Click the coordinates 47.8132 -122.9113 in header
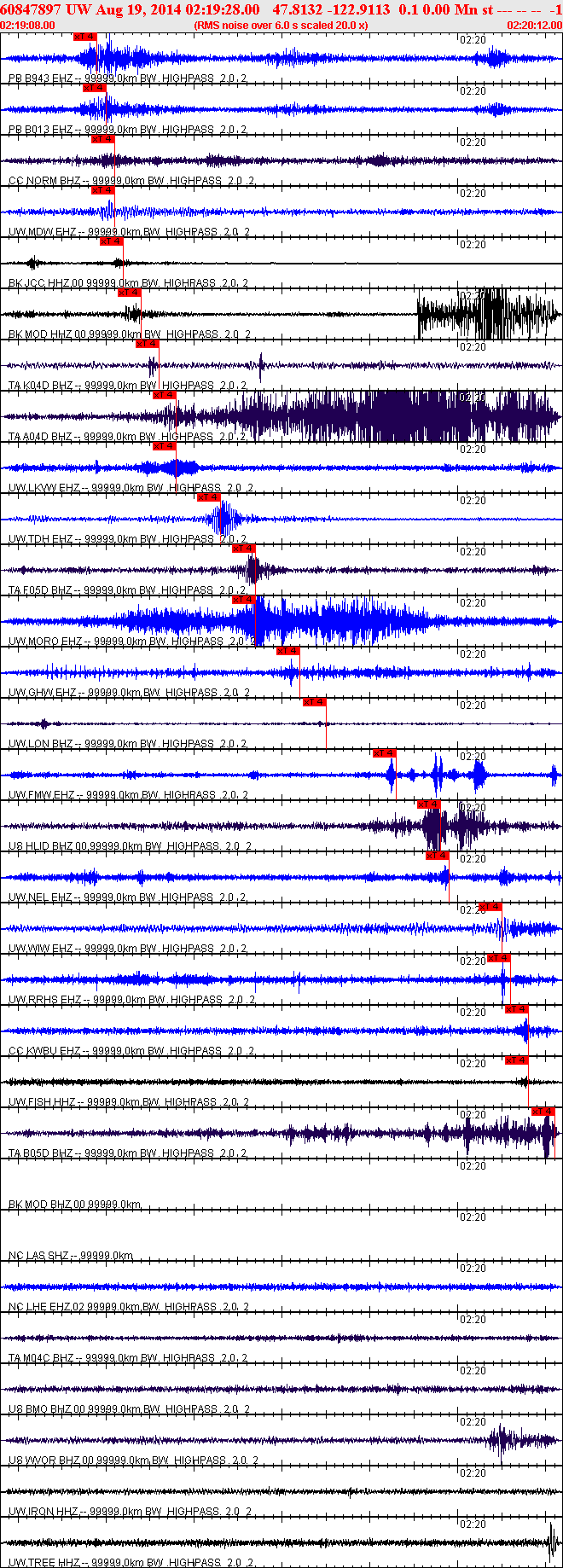563x1568 pixels. point(331,9)
